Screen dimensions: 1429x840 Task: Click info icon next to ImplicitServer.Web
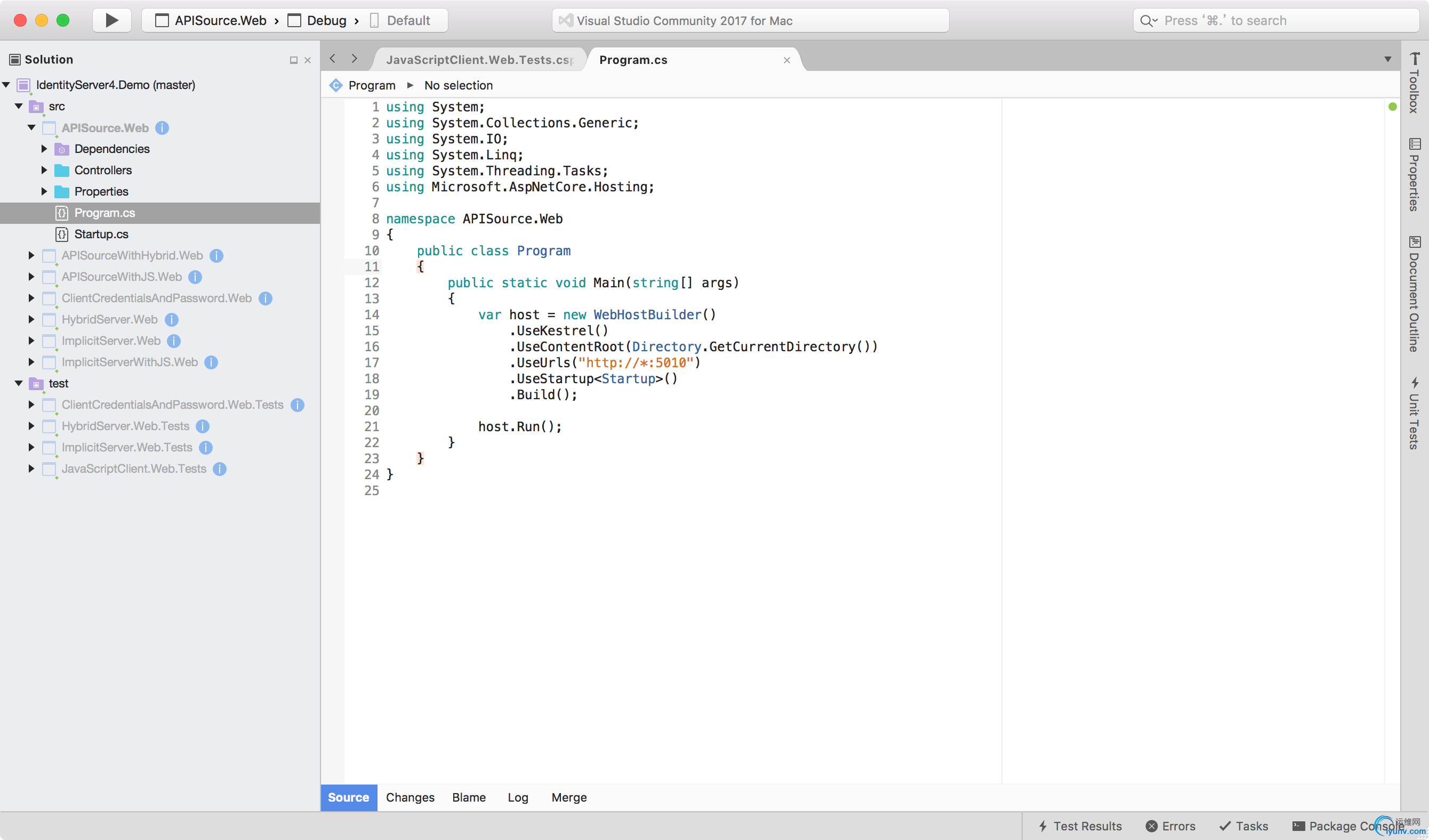pos(174,341)
